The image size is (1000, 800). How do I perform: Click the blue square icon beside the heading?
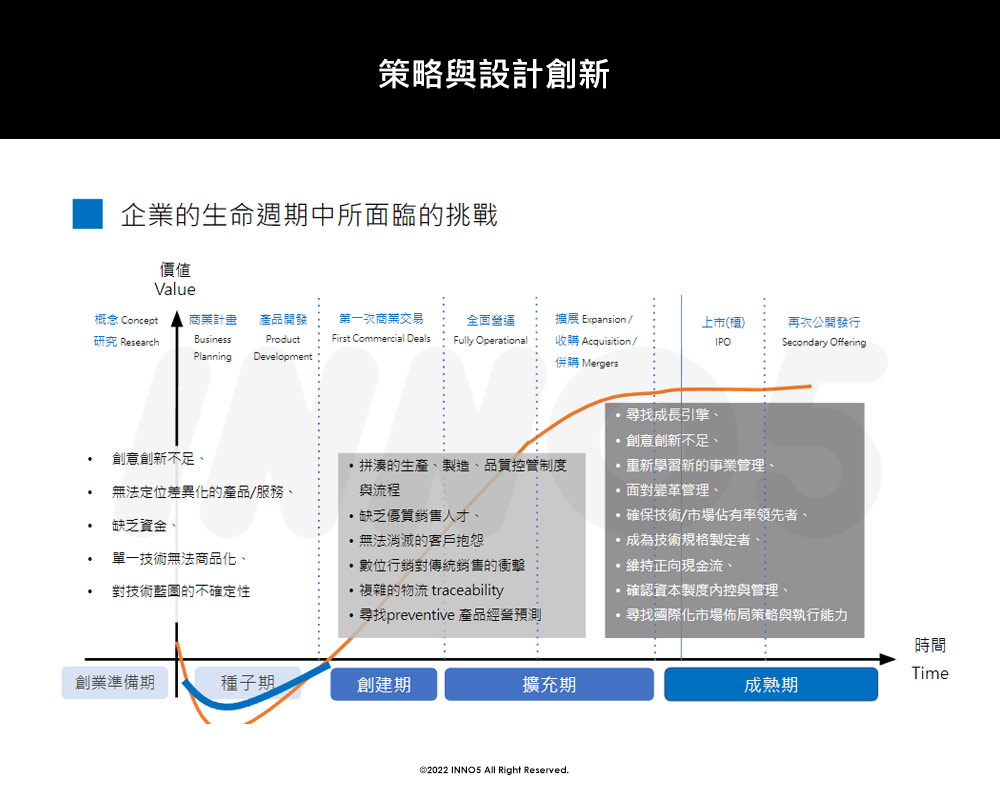click(x=89, y=212)
